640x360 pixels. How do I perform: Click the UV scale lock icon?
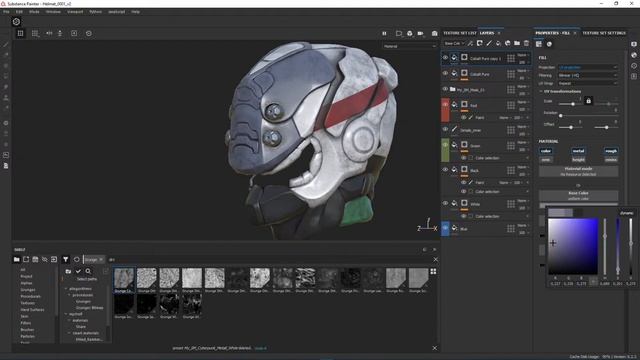pos(588,100)
